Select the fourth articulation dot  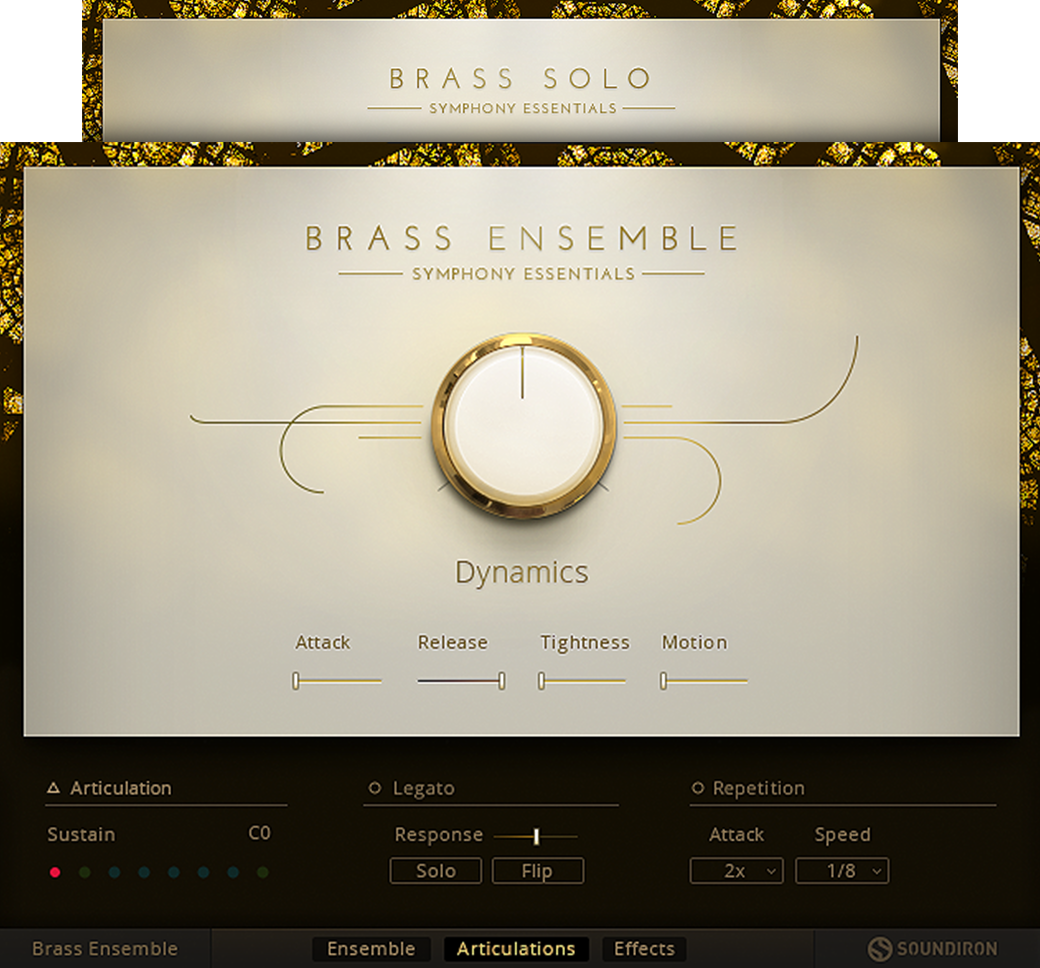(x=144, y=872)
